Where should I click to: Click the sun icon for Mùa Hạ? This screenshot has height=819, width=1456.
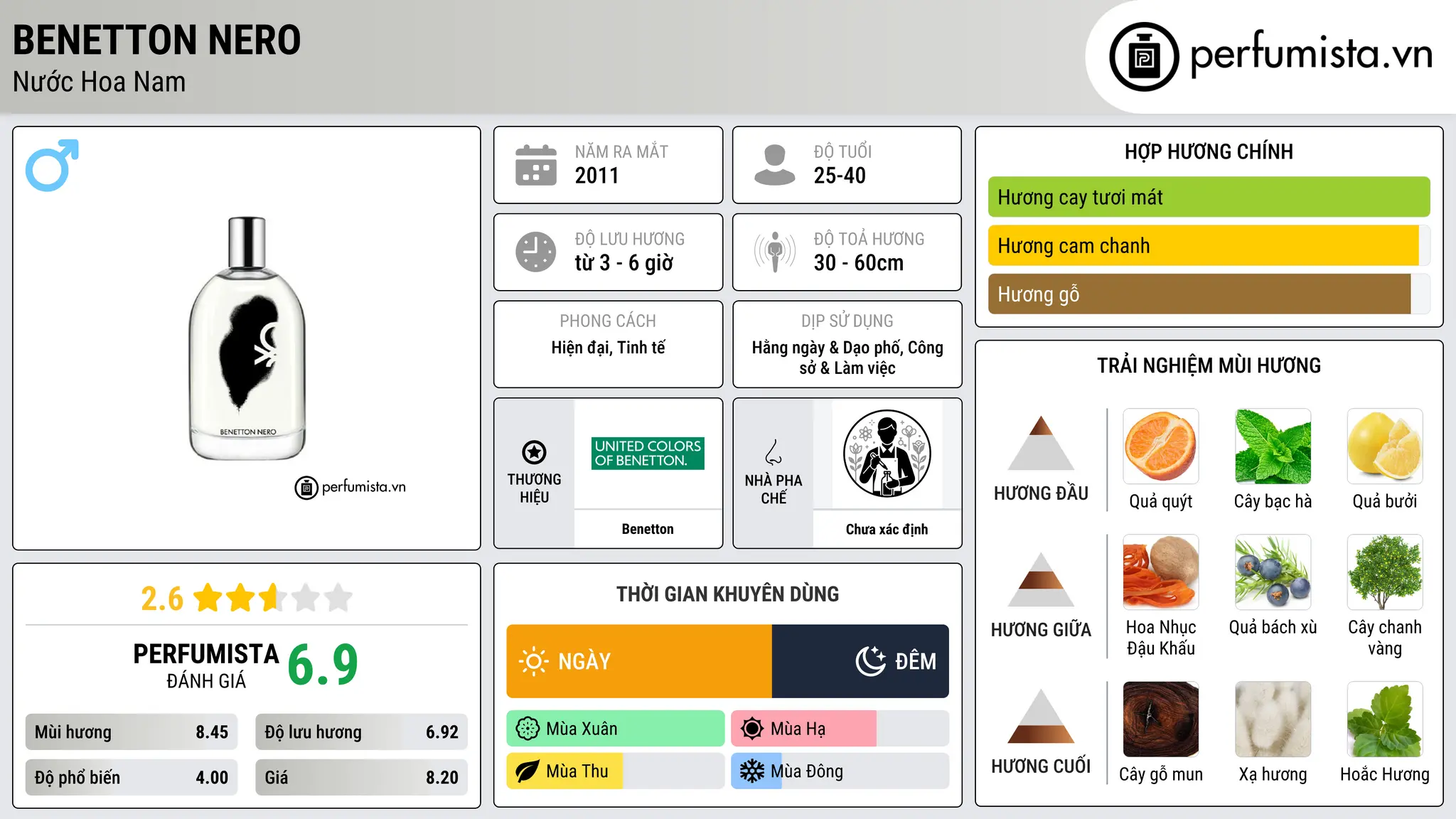752,729
